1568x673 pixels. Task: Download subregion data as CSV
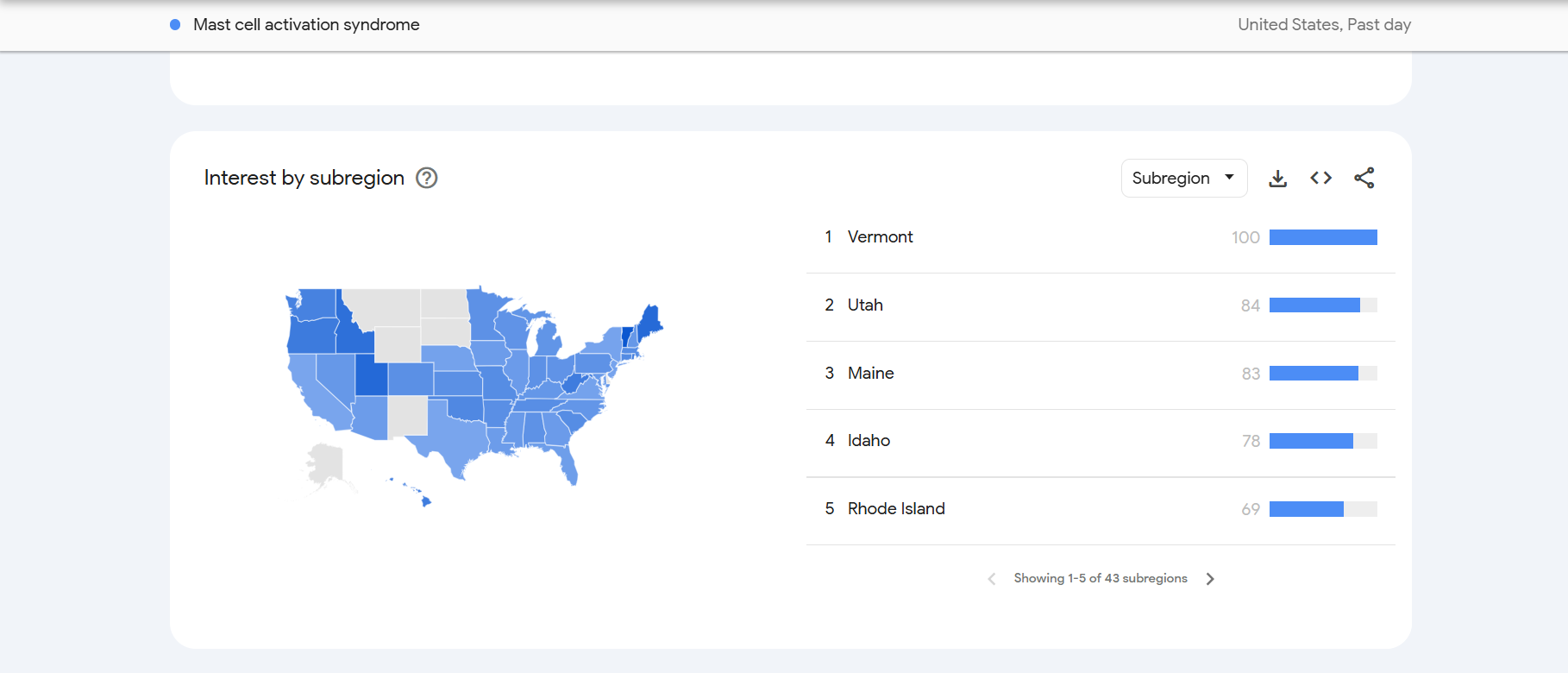(x=1277, y=178)
